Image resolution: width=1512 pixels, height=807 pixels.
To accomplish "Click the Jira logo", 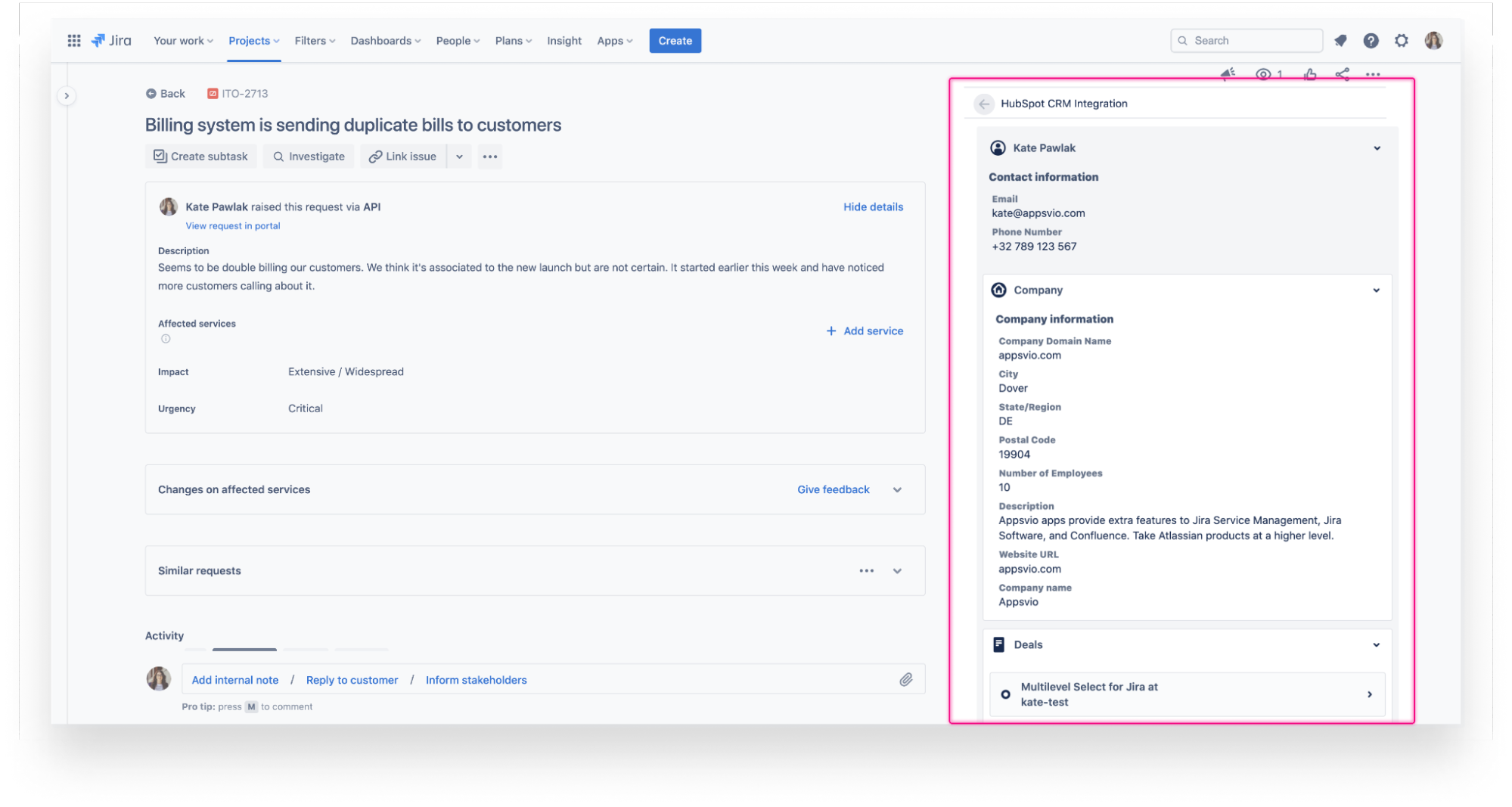I will pyautogui.click(x=111, y=41).
